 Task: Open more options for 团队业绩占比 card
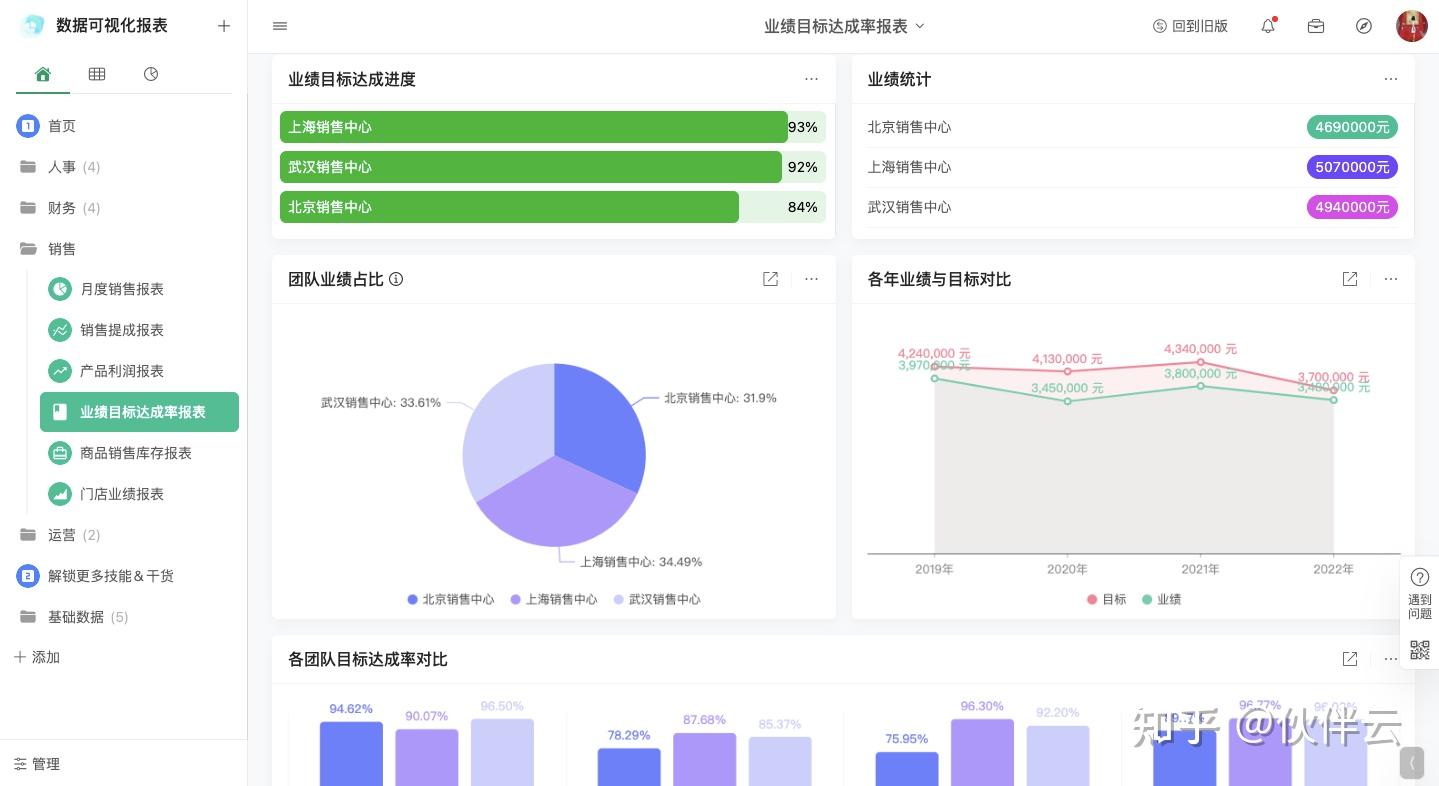pos(811,279)
